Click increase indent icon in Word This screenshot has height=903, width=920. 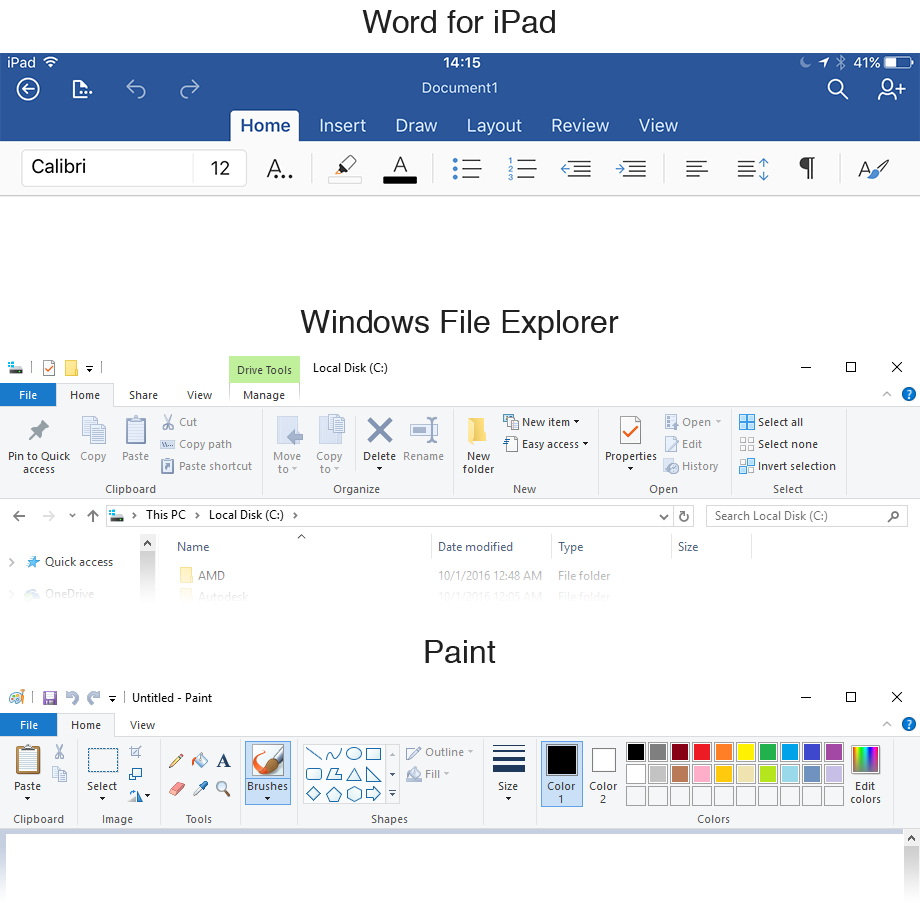tap(631, 169)
